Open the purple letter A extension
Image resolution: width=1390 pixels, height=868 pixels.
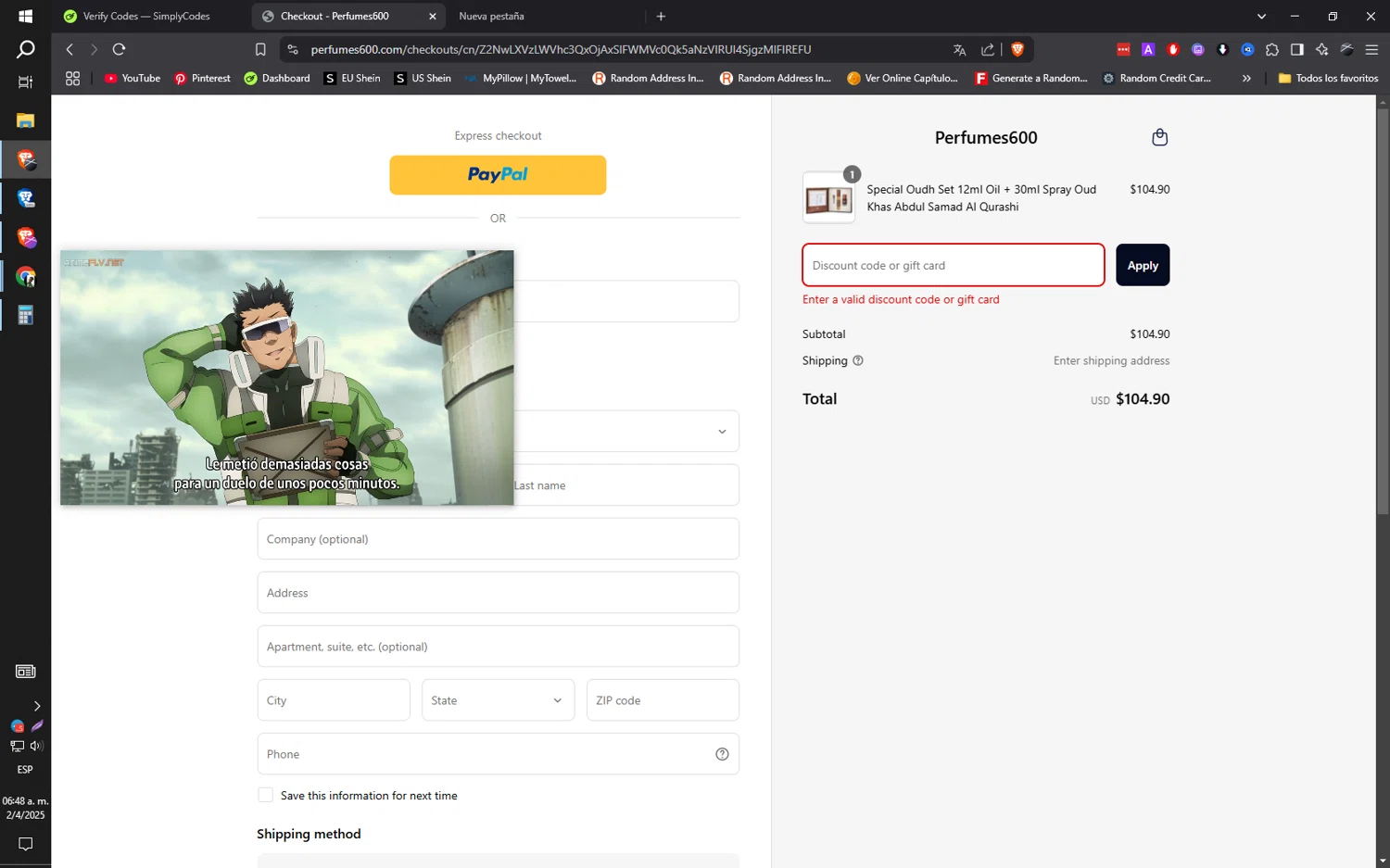(x=1148, y=49)
